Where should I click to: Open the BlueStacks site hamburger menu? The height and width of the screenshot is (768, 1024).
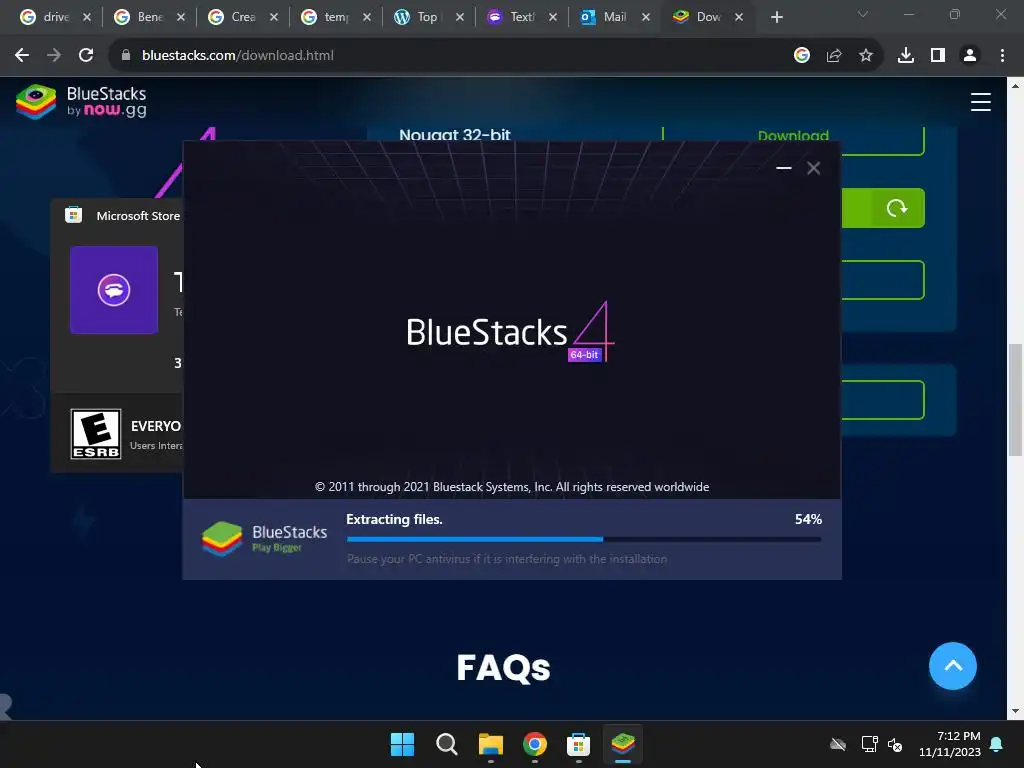pos(980,102)
